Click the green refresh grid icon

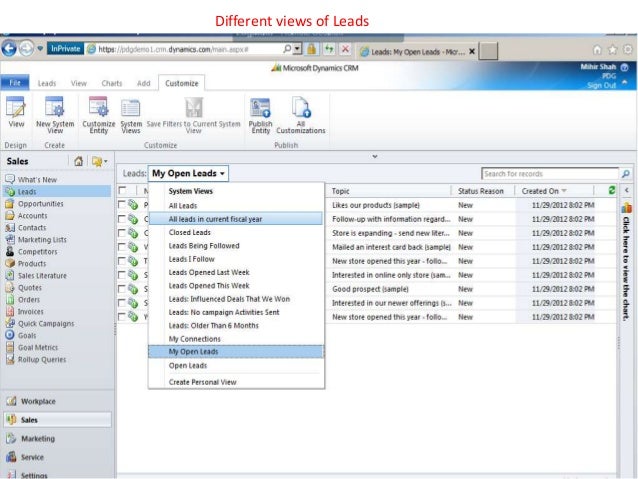click(611, 190)
